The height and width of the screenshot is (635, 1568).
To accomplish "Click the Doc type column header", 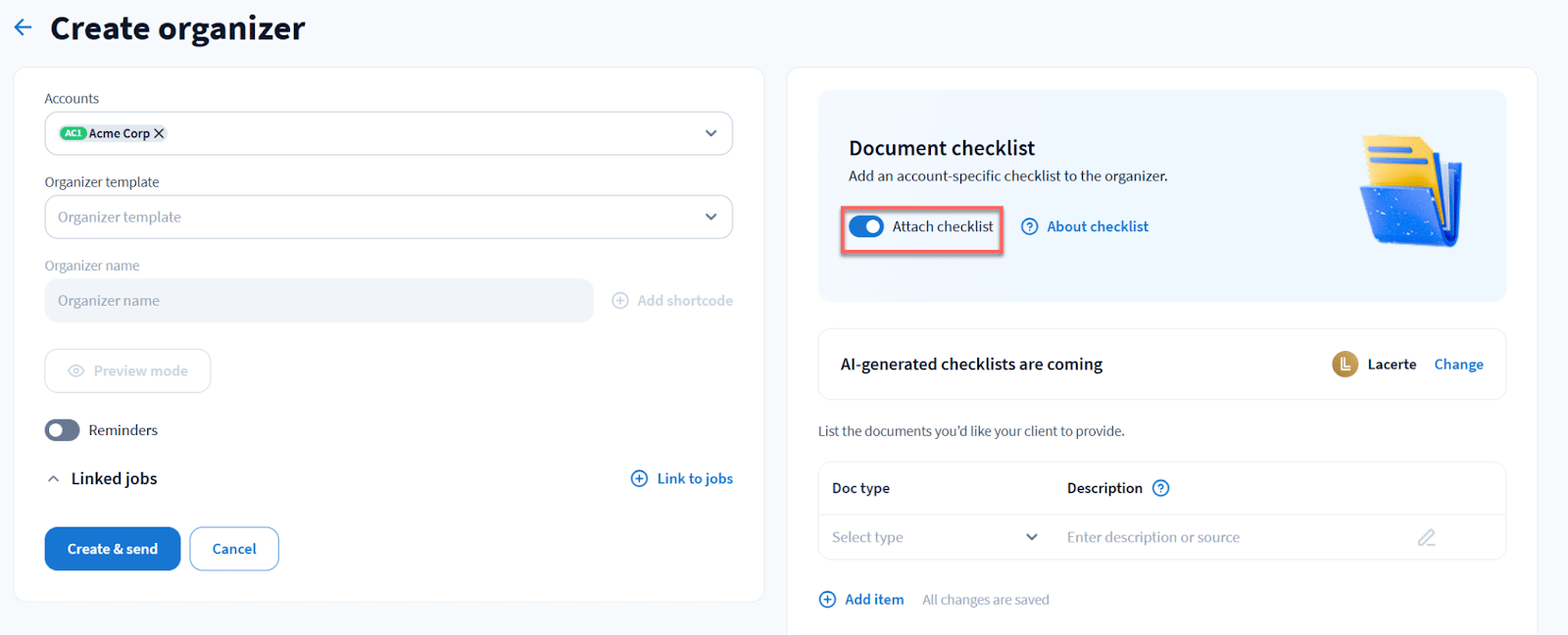I will [860, 488].
